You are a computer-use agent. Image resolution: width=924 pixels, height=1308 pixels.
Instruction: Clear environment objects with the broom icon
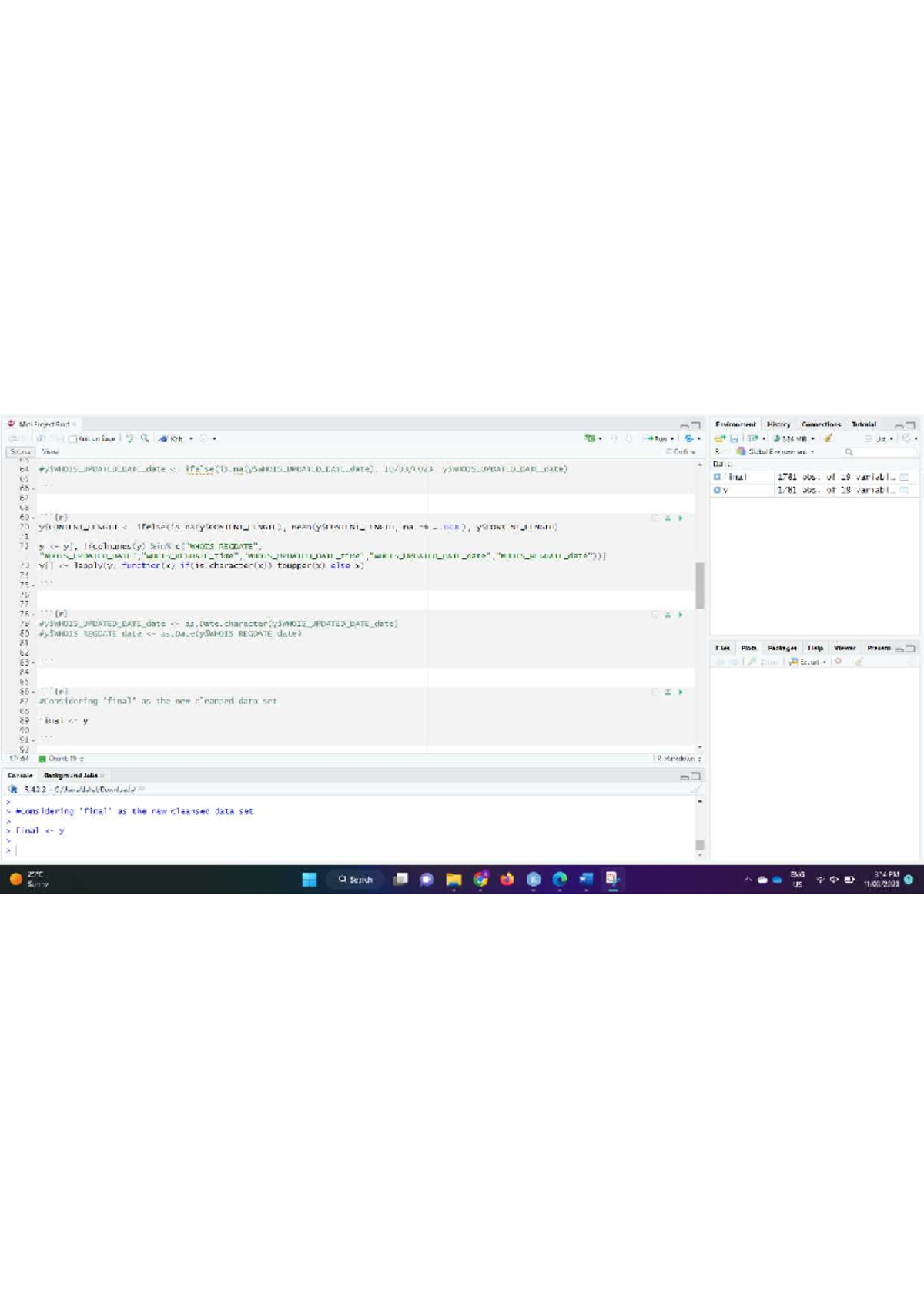[829, 438]
